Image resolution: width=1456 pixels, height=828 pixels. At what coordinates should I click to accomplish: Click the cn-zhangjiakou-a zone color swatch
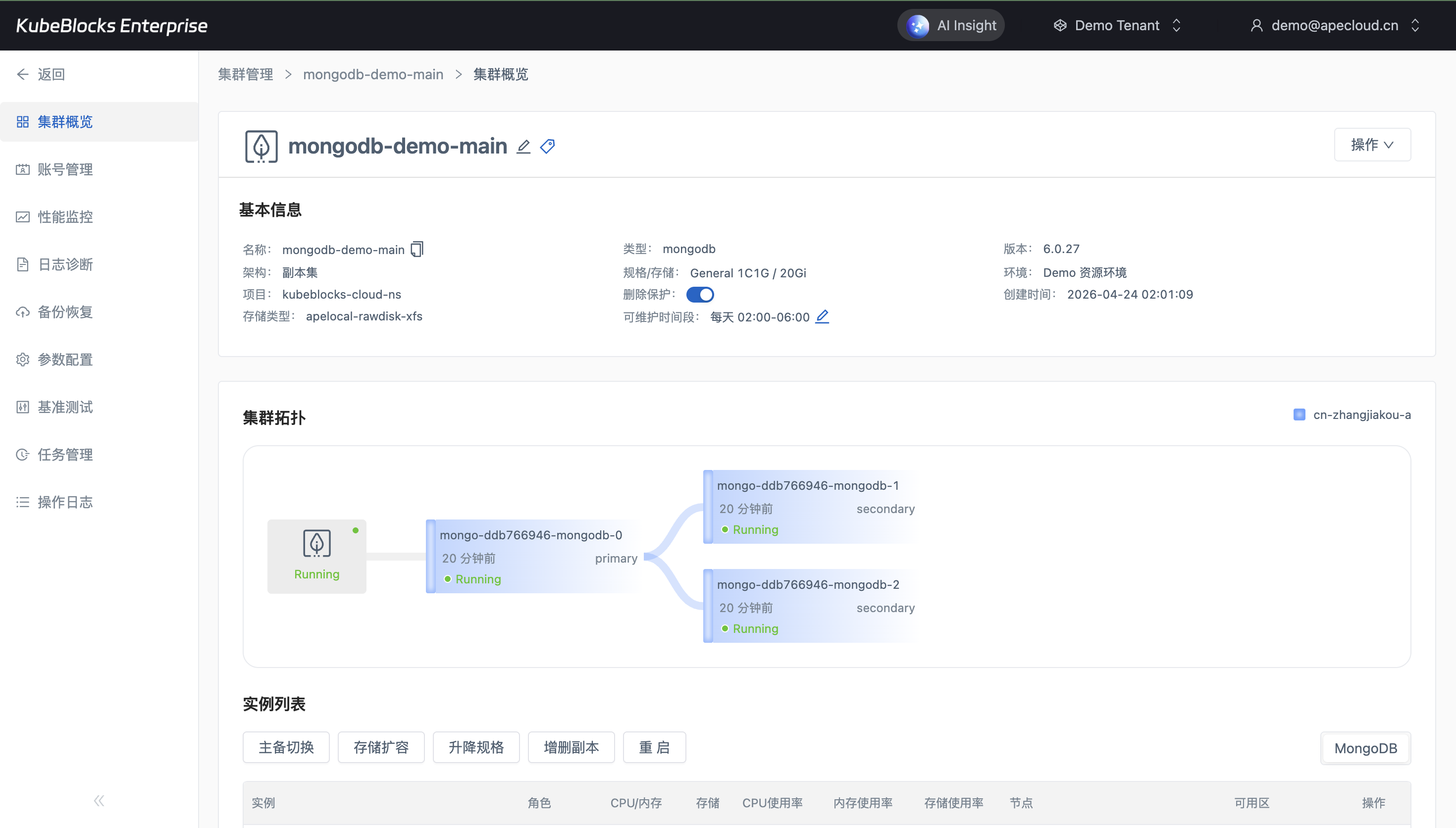(x=1299, y=414)
